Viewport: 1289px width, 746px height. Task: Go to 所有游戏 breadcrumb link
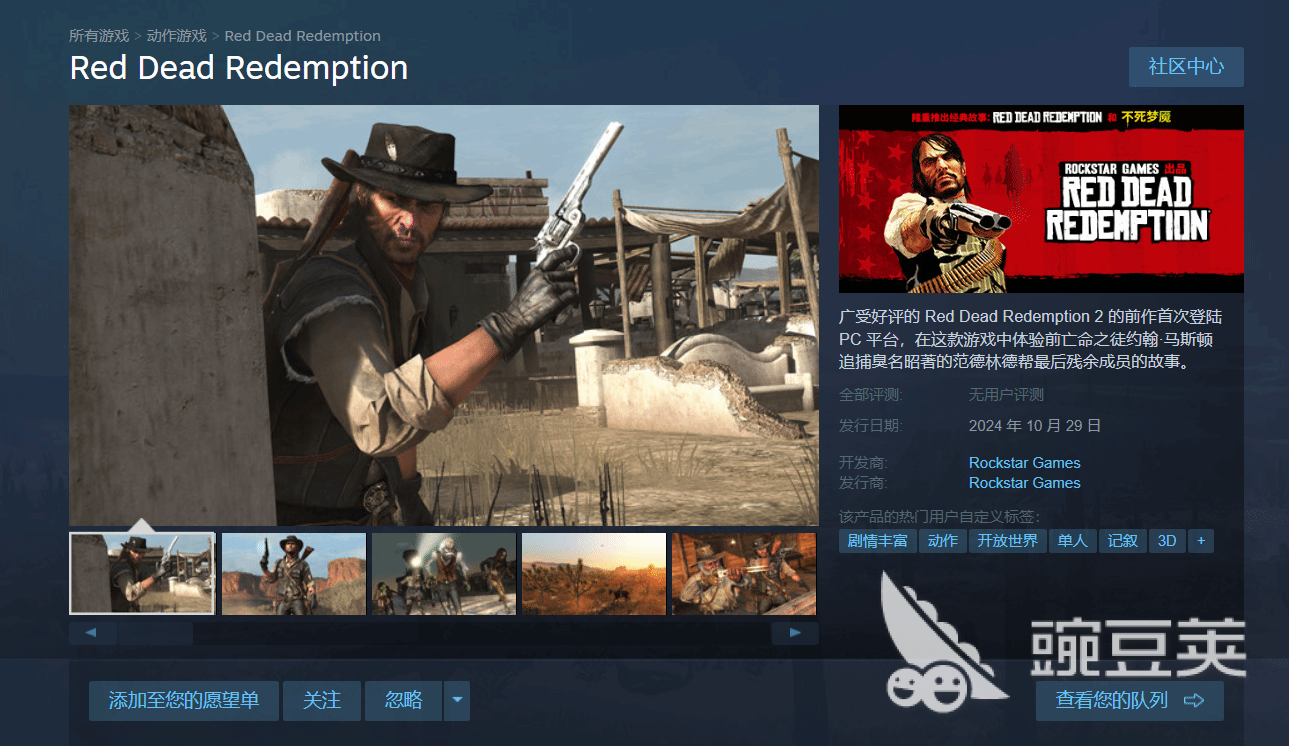(99, 36)
